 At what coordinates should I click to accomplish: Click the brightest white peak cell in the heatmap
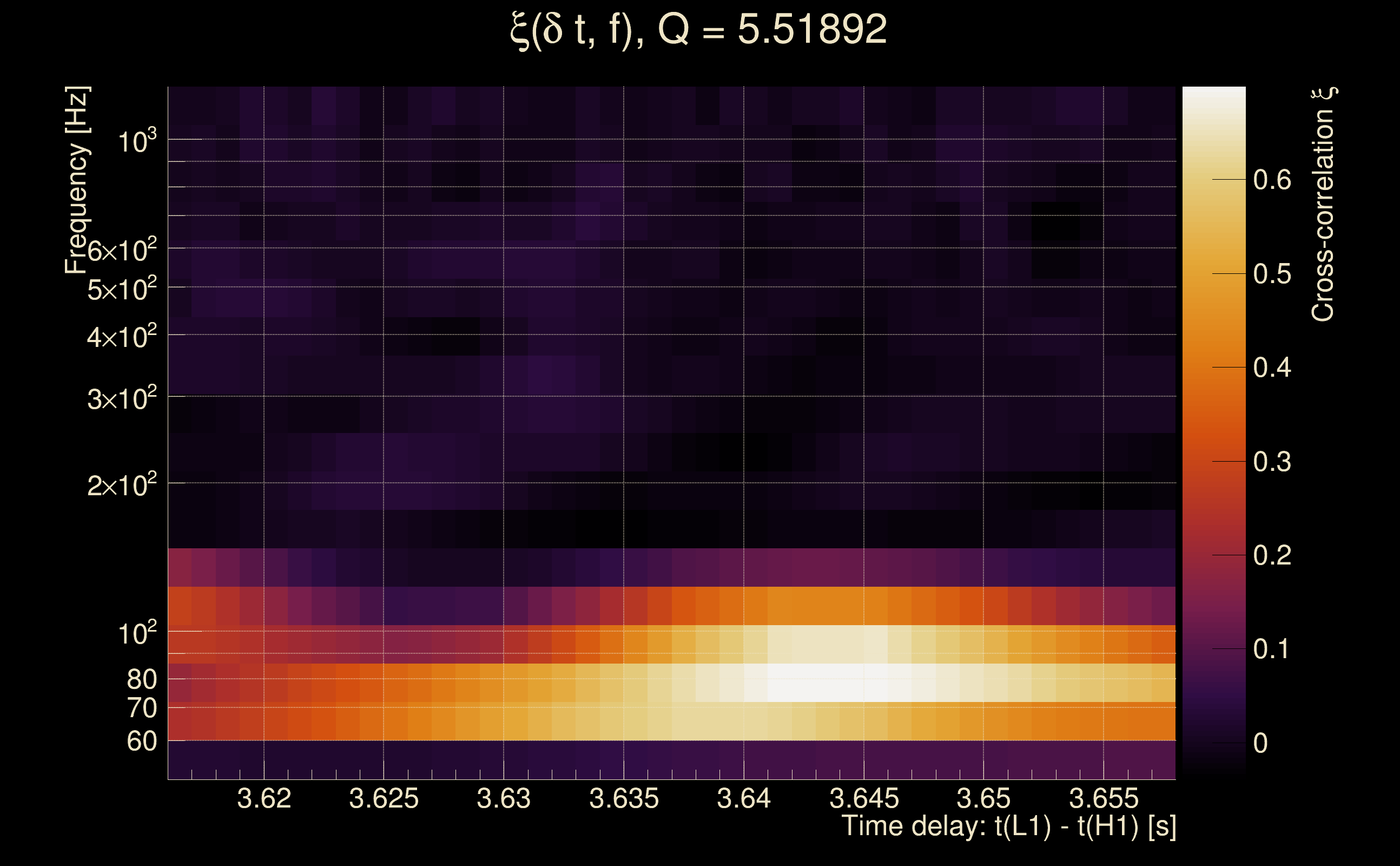tap(828, 683)
